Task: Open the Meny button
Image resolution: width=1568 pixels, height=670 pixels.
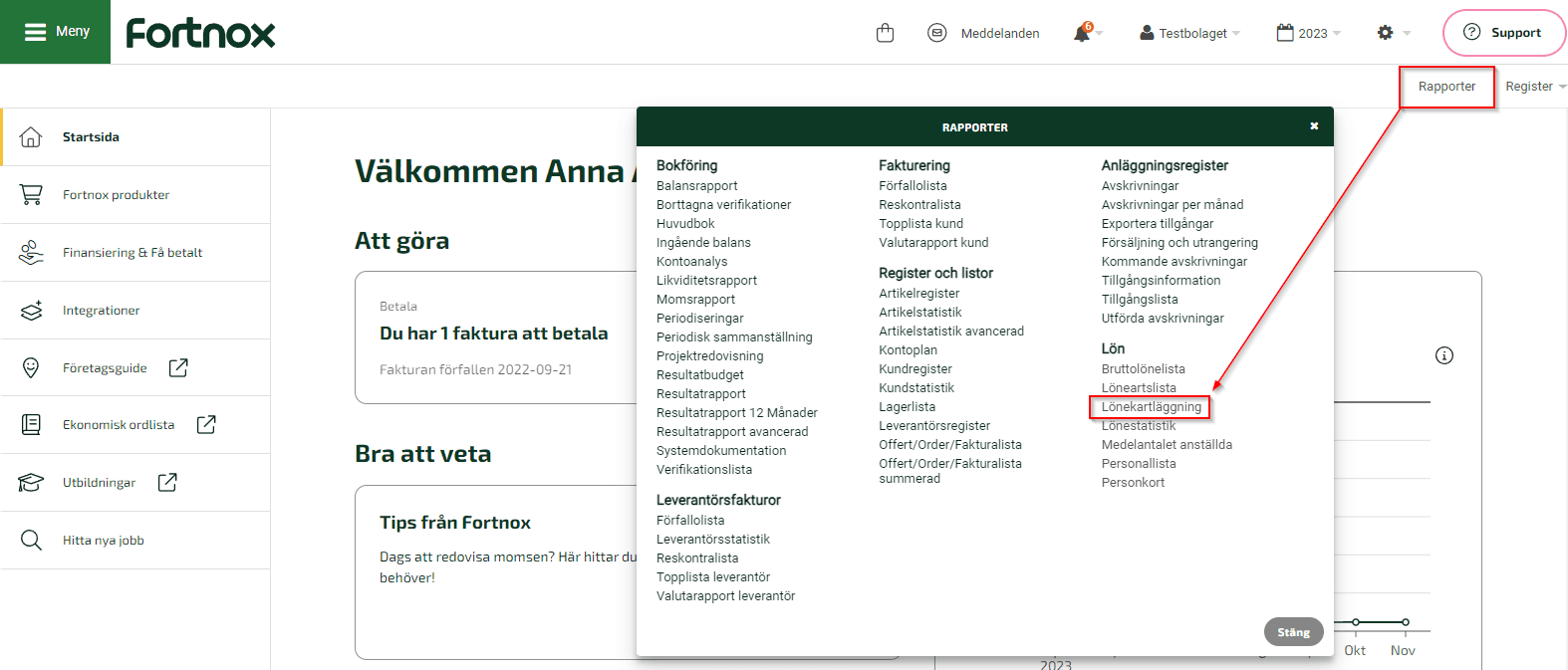Action: pyautogui.click(x=55, y=32)
